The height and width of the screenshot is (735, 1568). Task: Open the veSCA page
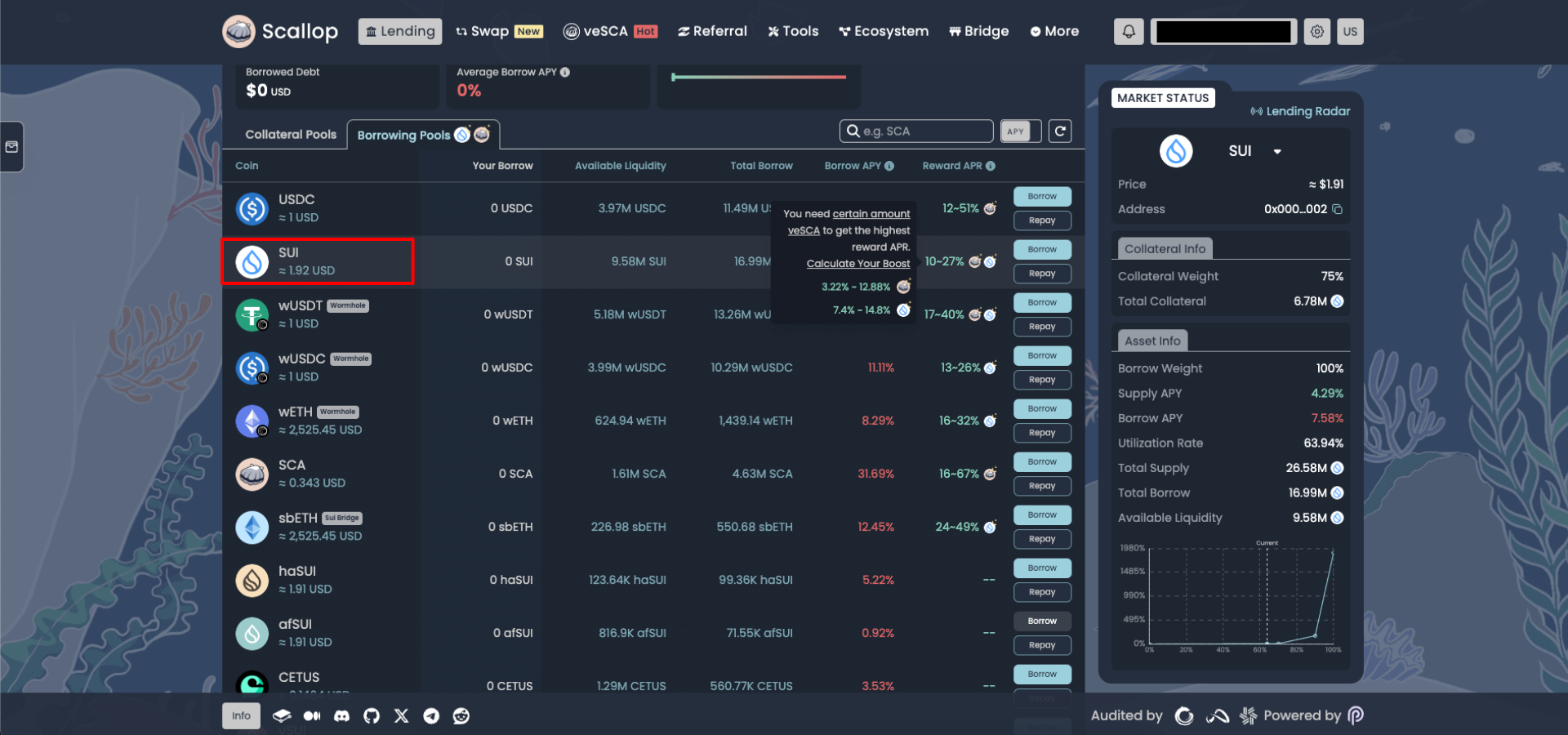click(x=611, y=31)
